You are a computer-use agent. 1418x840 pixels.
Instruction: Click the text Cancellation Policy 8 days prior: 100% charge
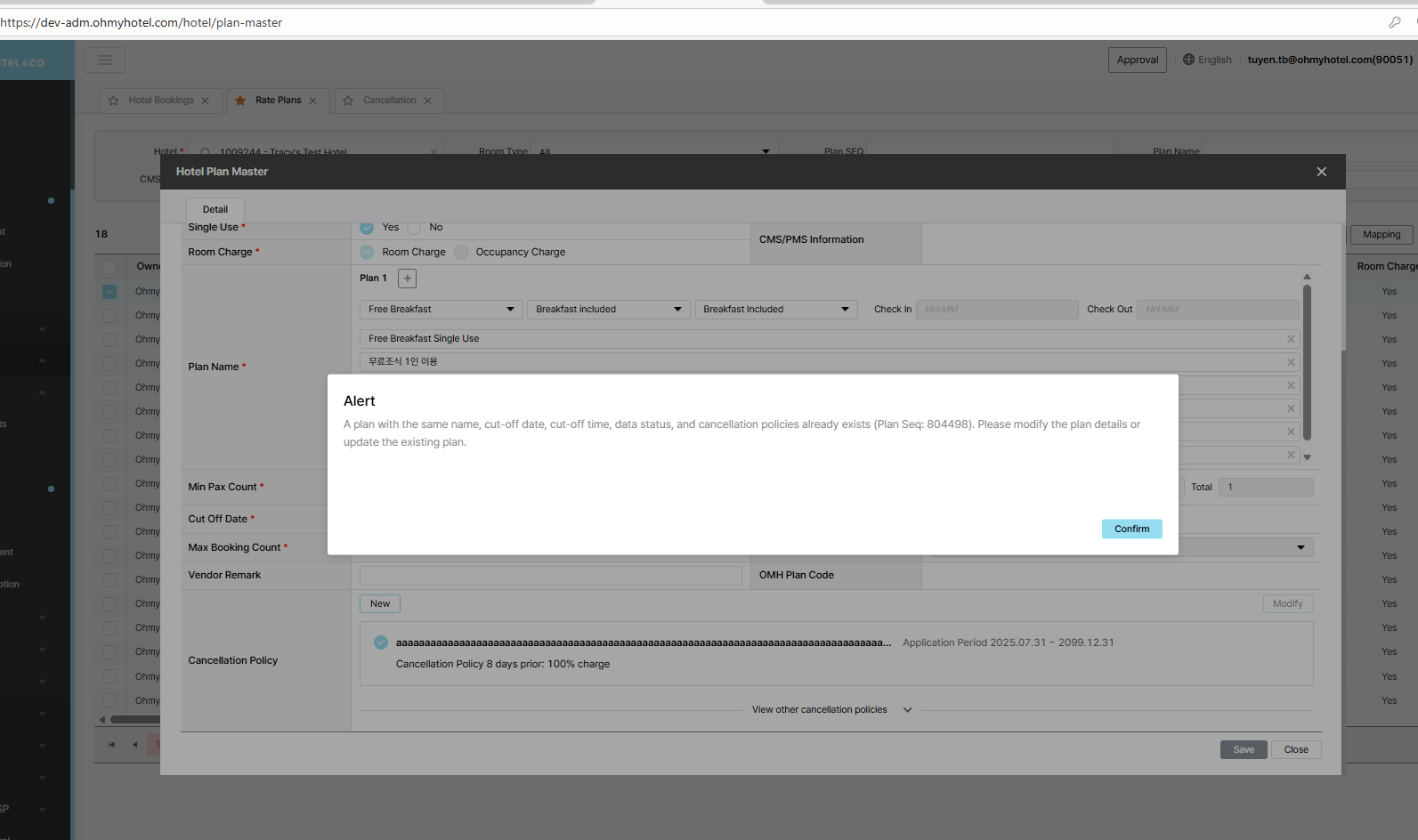pos(503,665)
